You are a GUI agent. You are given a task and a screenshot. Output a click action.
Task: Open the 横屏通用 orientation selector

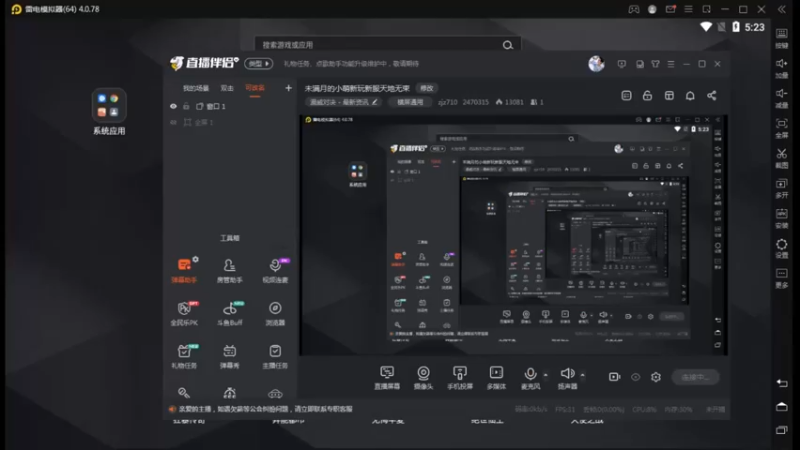(410, 102)
